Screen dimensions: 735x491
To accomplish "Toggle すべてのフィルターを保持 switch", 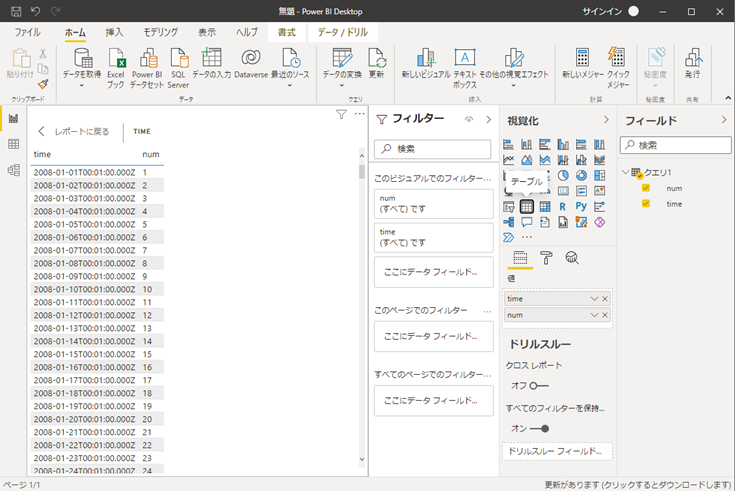I will pos(540,428).
